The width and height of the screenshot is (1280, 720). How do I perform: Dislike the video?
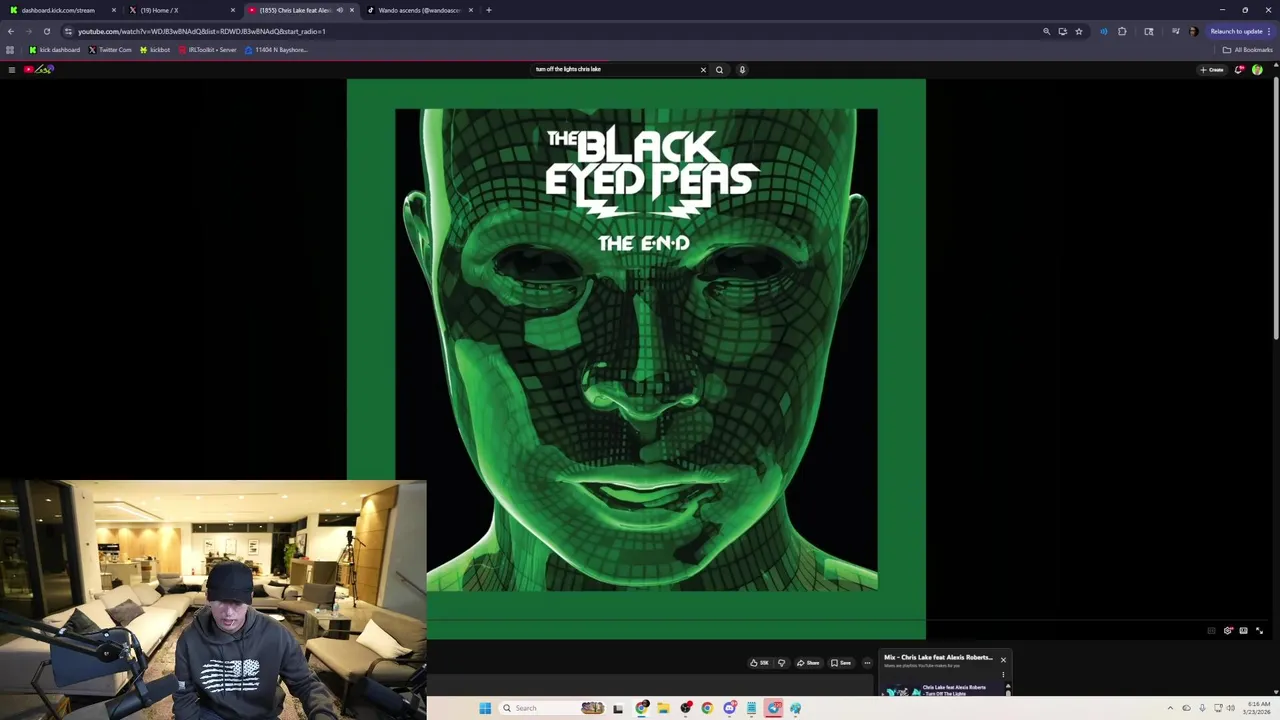point(782,662)
